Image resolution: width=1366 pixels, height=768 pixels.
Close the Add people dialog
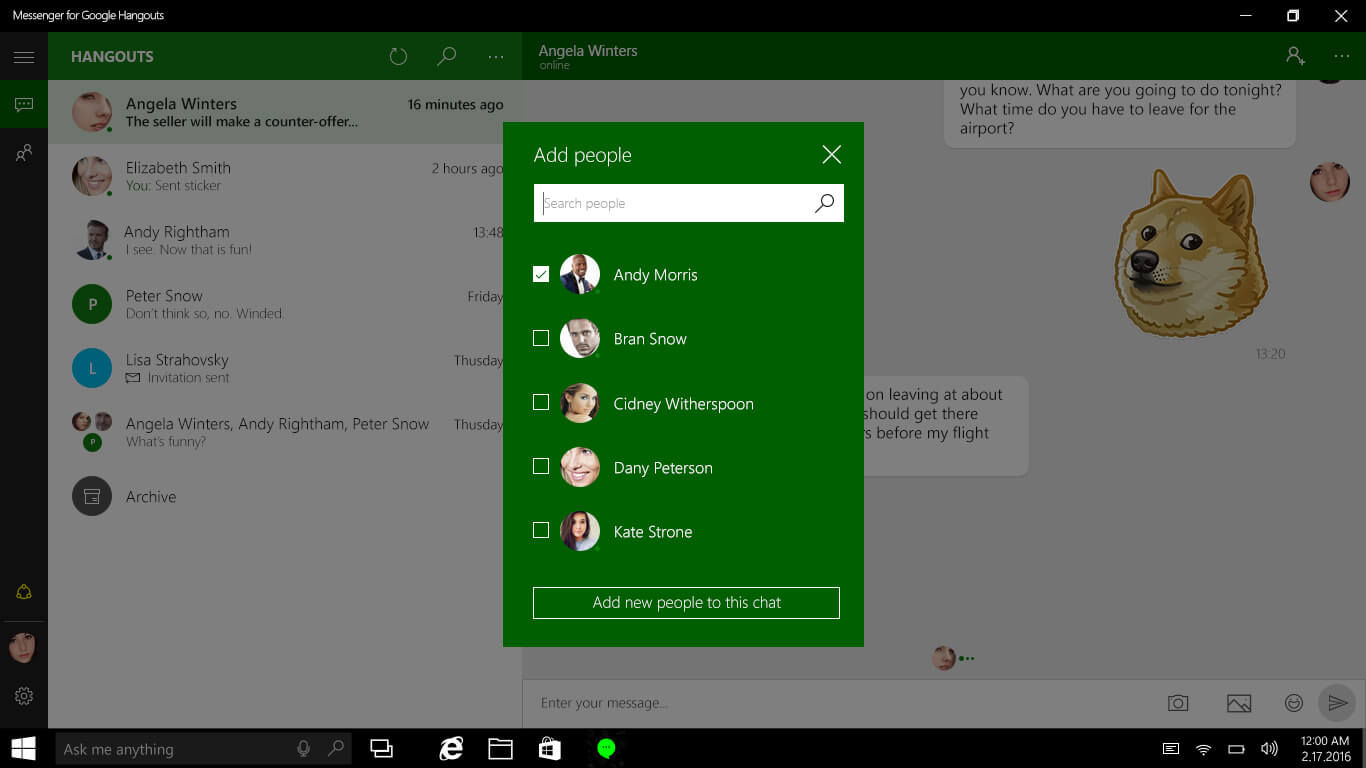831,154
